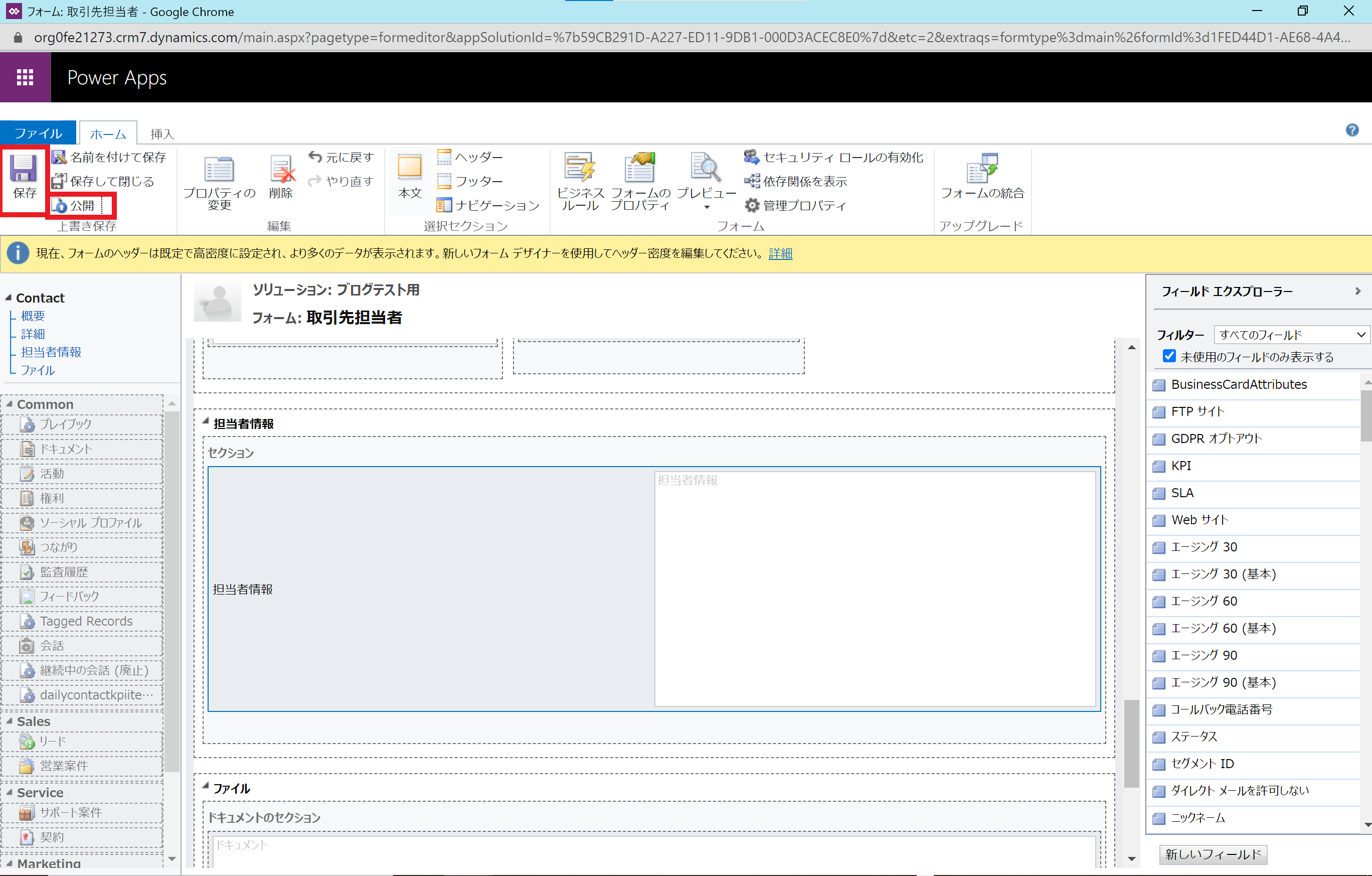Click the form canvas vertical scrollbar thumb
This screenshot has width=1372, height=876.
[x=1131, y=743]
